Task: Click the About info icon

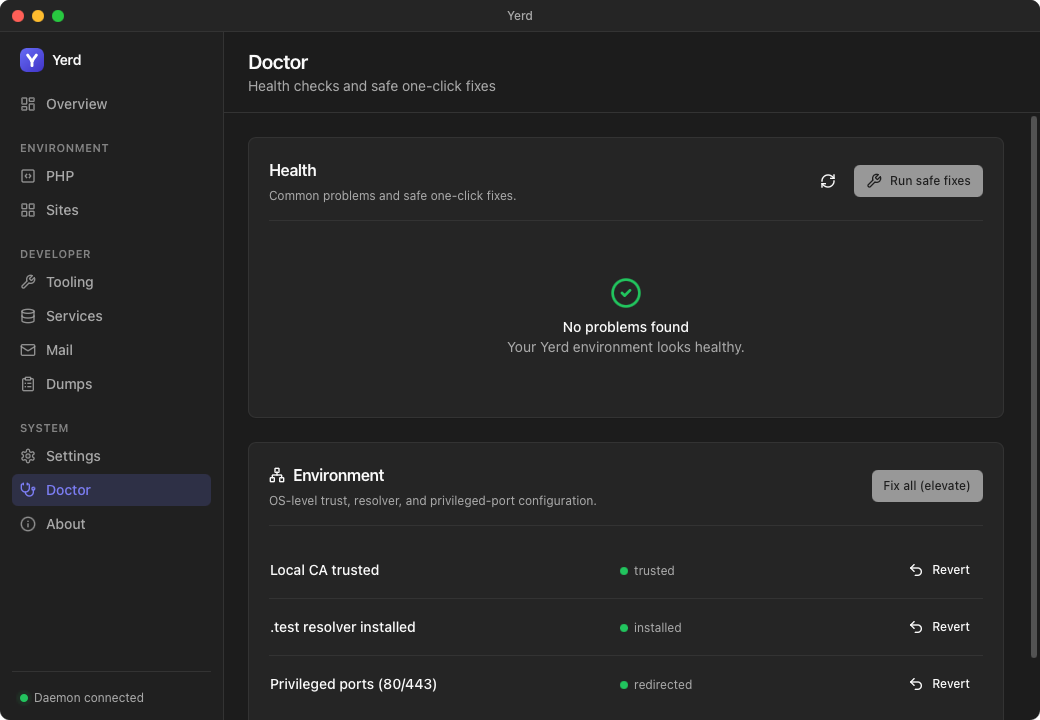Action: [28, 524]
